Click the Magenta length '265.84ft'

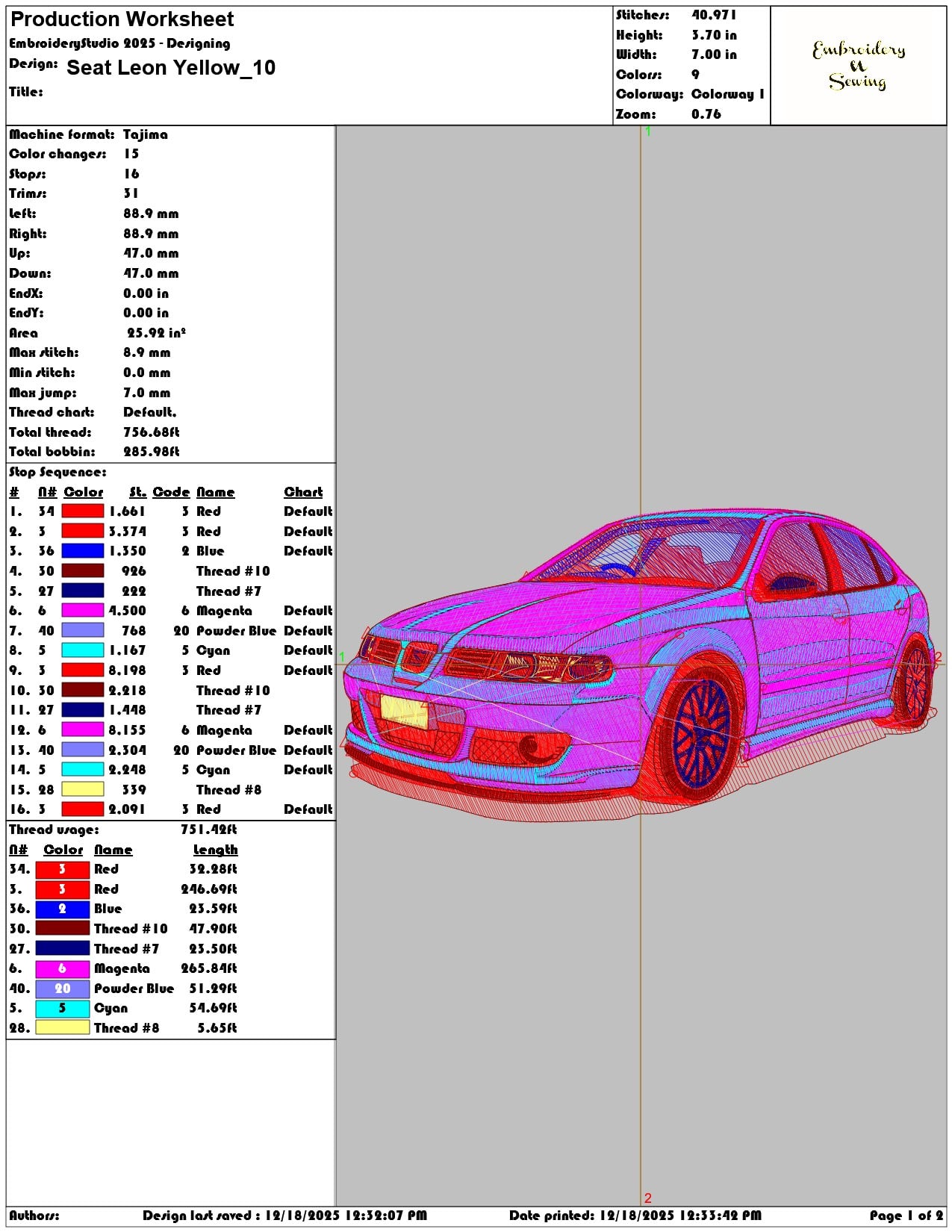(x=209, y=968)
